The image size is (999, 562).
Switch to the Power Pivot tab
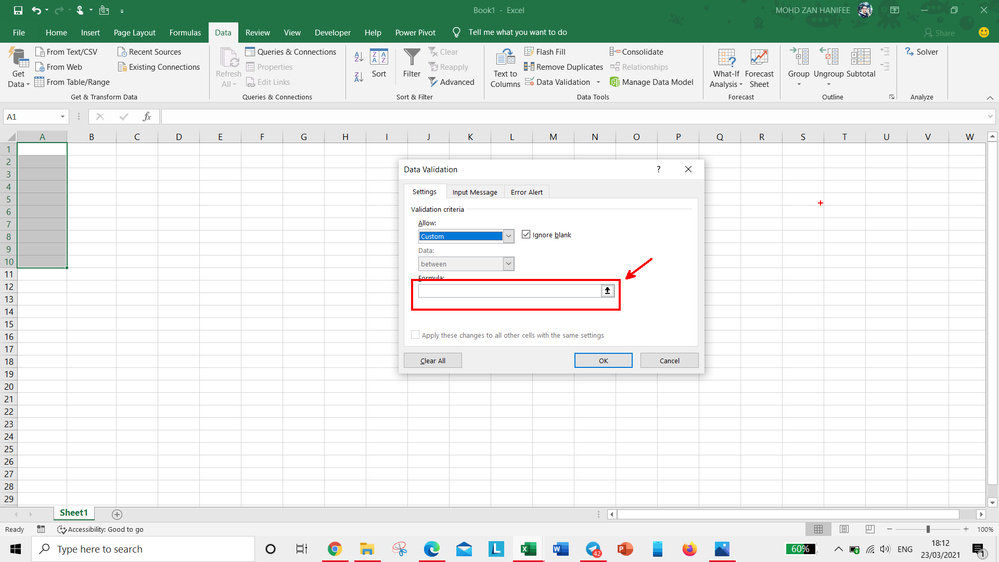tap(415, 32)
